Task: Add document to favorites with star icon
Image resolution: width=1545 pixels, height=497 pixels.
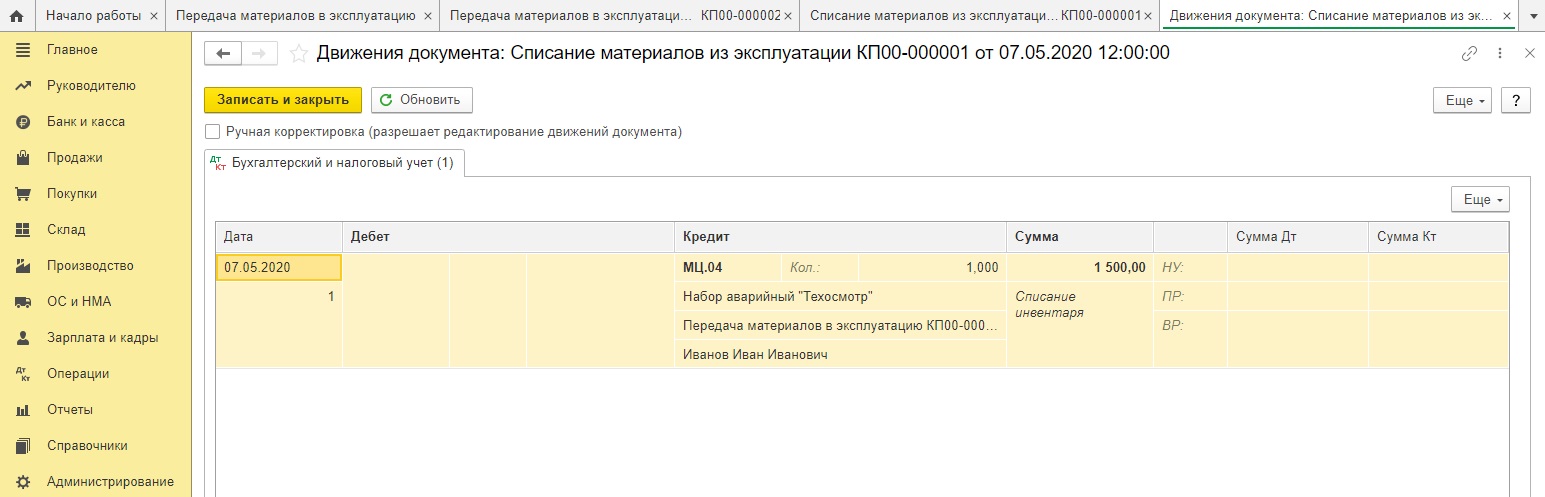Action: pos(298,54)
